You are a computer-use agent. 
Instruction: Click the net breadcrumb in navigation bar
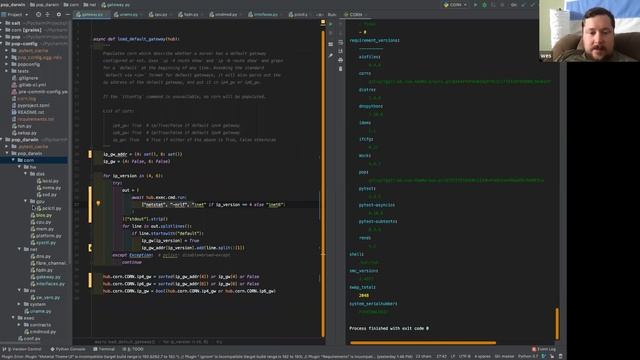[x=90, y=5]
